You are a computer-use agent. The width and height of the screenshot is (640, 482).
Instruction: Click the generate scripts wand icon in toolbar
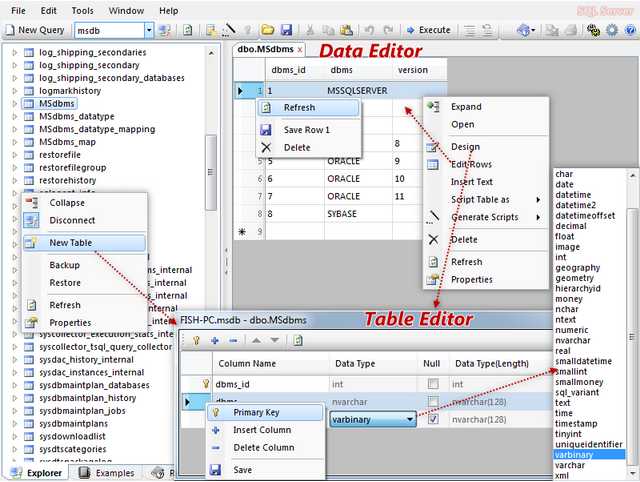230,30
